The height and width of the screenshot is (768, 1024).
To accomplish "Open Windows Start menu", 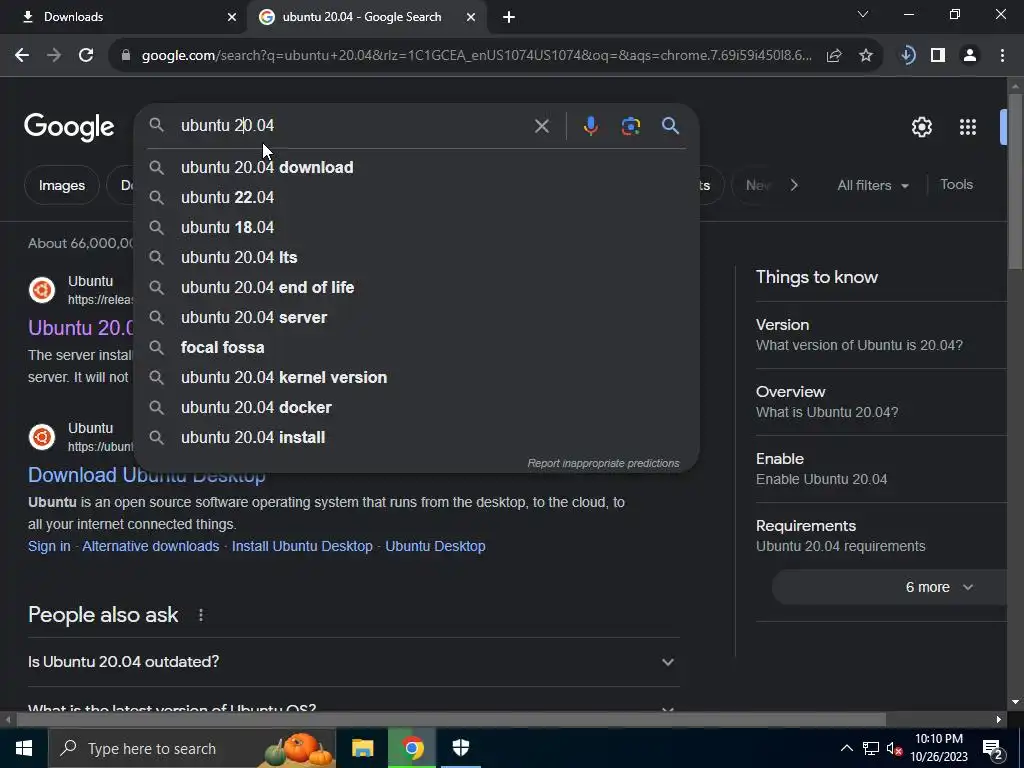I will tap(24, 748).
